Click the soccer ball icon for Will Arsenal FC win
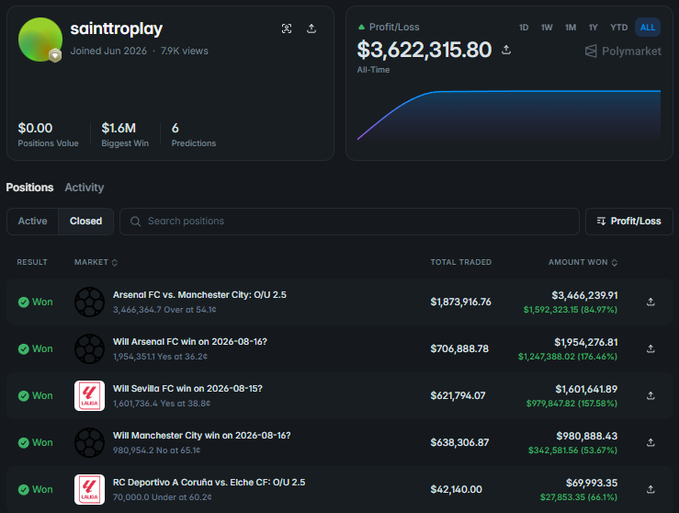Image resolution: width=679 pixels, height=513 pixels. 90,348
